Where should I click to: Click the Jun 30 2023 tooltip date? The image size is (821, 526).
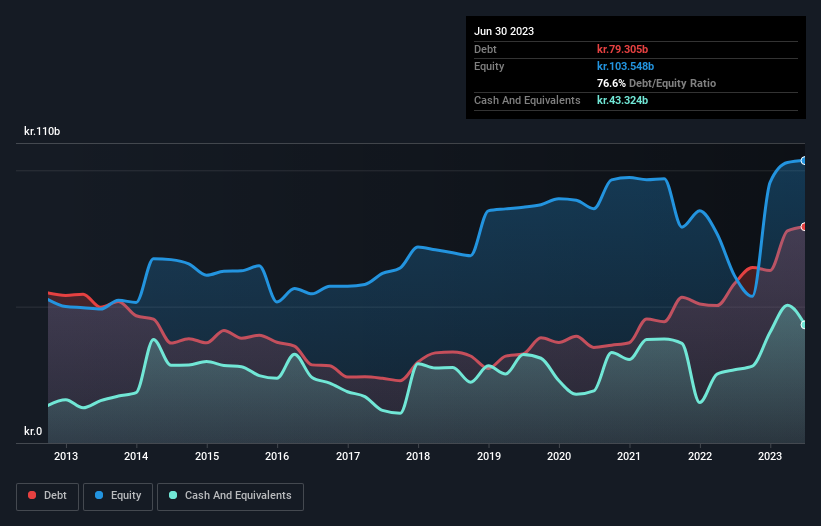pos(504,31)
